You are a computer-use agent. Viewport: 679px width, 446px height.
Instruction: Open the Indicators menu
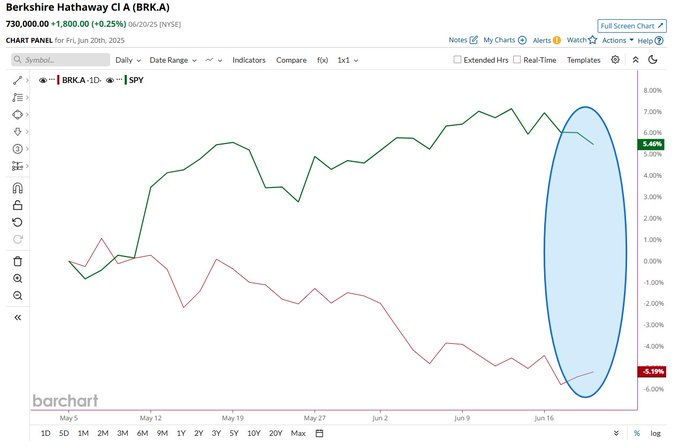pos(249,60)
